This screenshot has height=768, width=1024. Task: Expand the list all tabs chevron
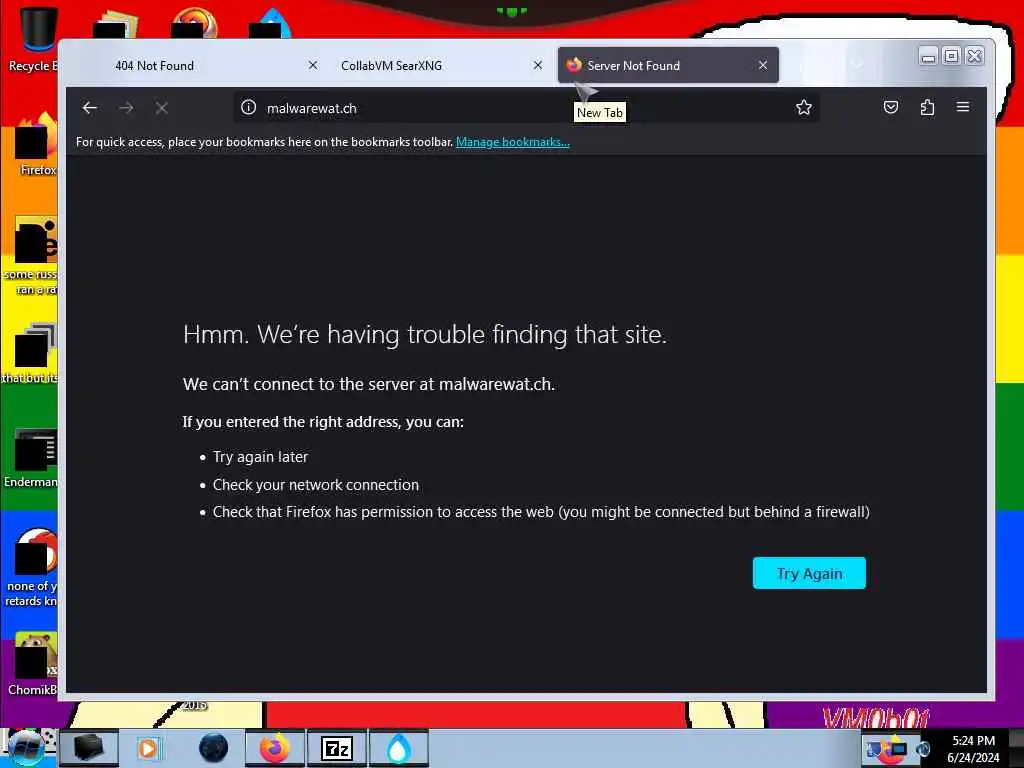click(x=857, y=65)
